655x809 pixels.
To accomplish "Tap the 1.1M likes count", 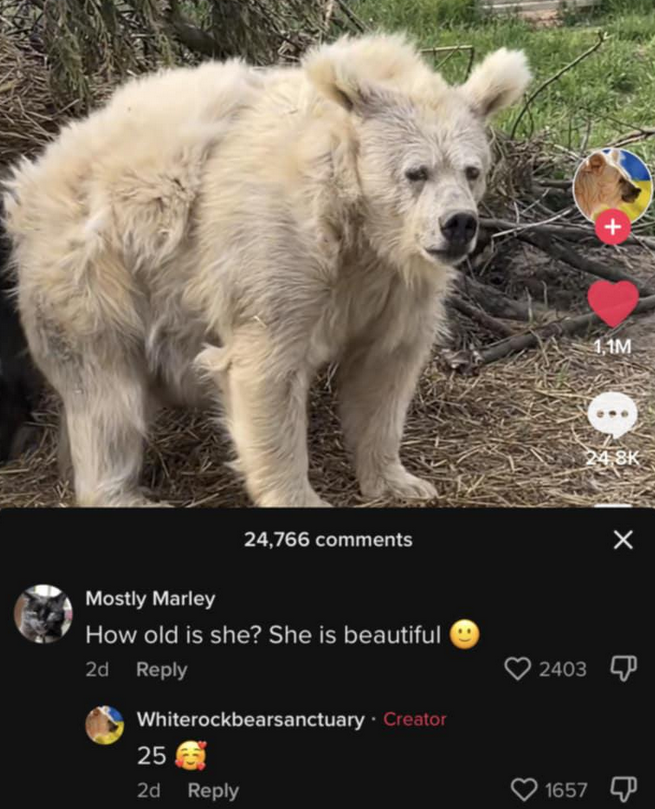I will click(x=613, y=347).
